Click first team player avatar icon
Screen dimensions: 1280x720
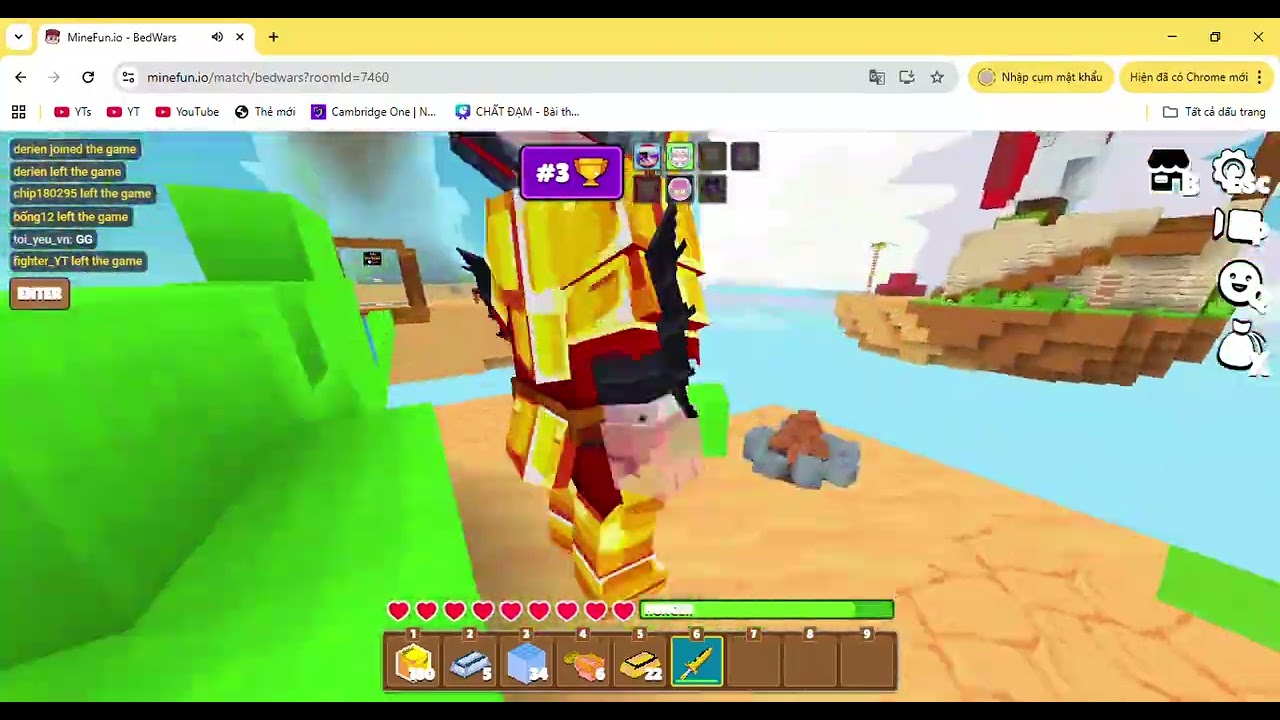(x=648, y=156)
